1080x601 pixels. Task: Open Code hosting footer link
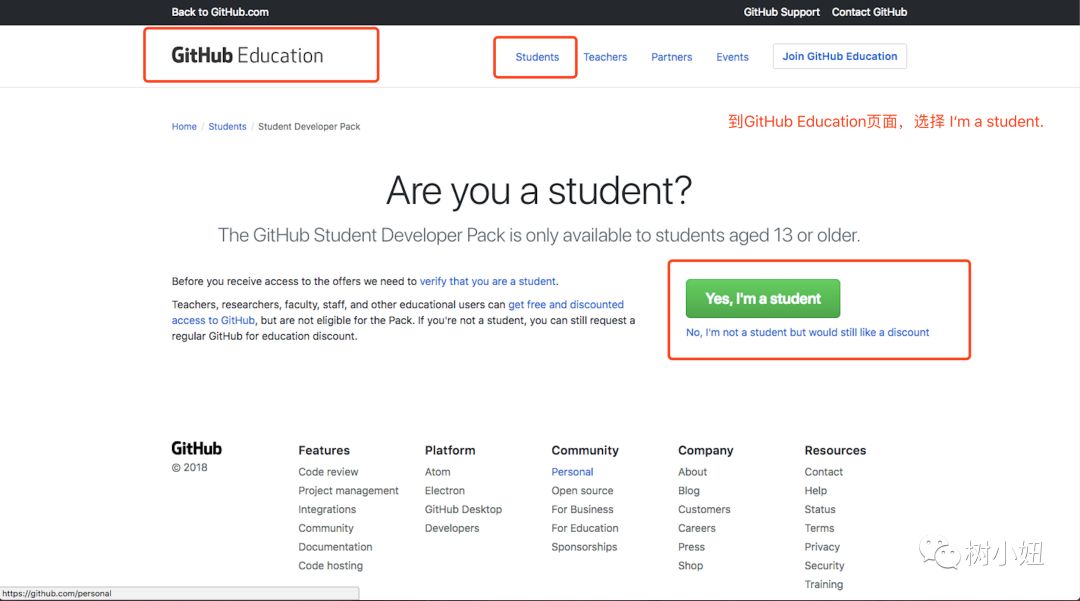[331, 566]
